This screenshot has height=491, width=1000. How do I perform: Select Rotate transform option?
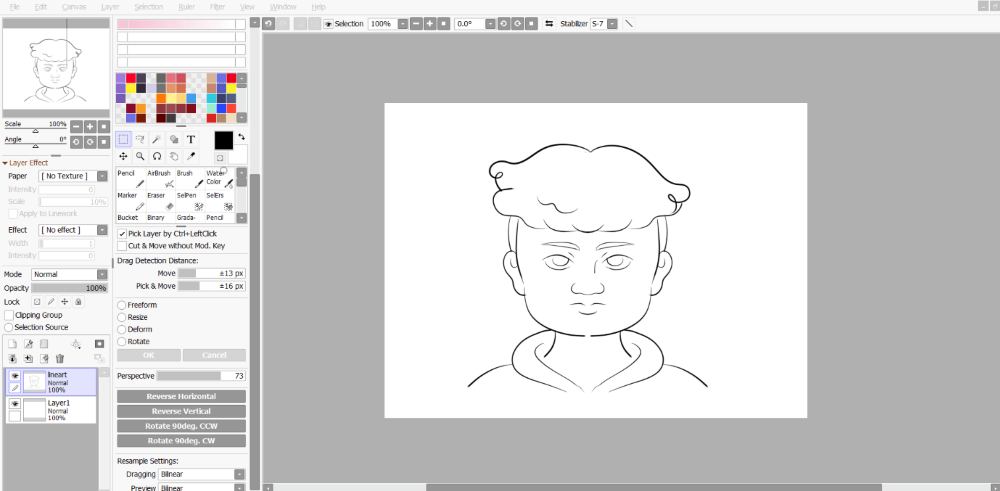(122, 342)
